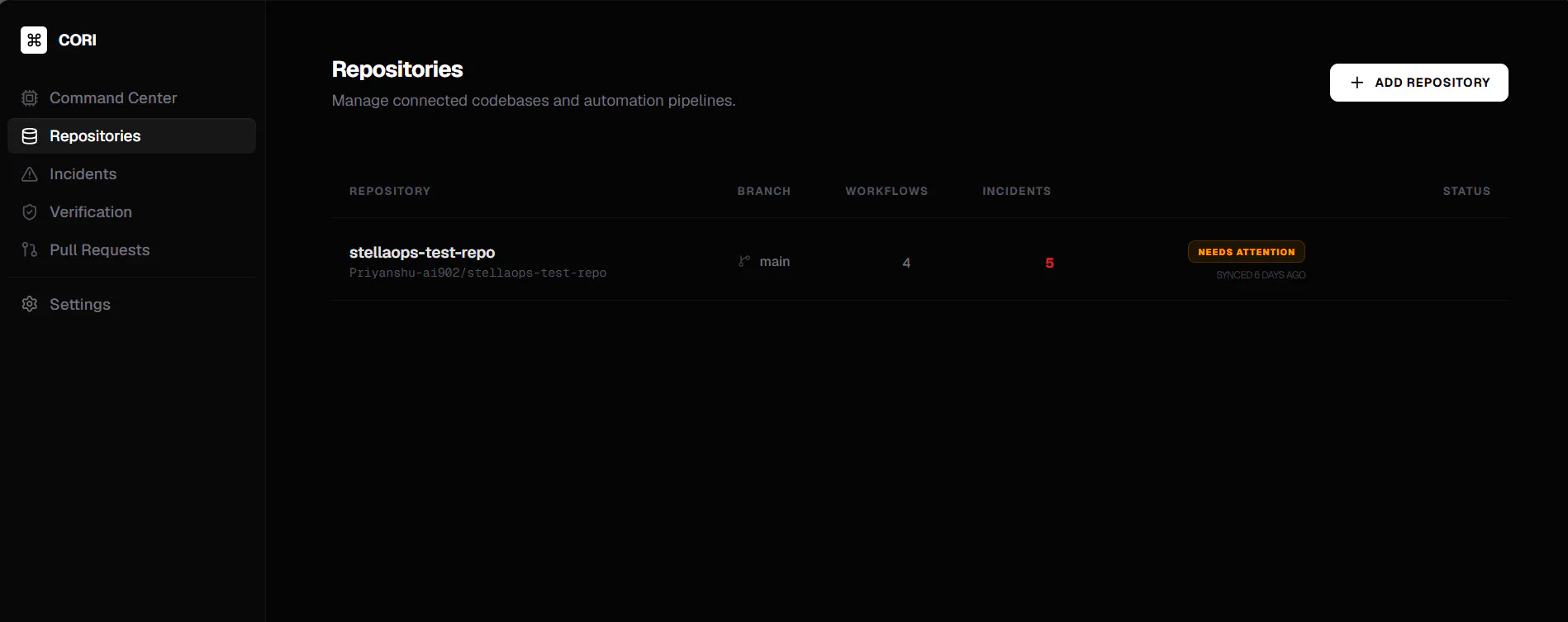This screenshot has height=622, width=1568.
Task: Click the plus icon in Add Repository
Action: (x=1357, y=83)
